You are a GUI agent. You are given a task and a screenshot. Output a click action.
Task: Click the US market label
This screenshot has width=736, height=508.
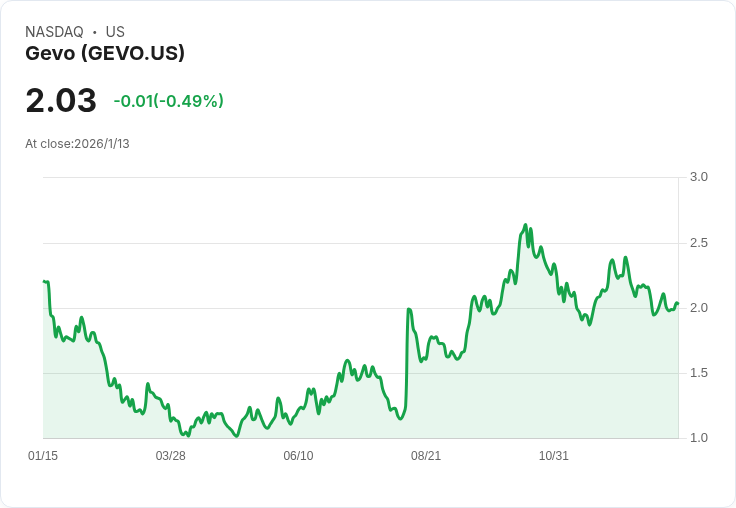coord(115,32)
